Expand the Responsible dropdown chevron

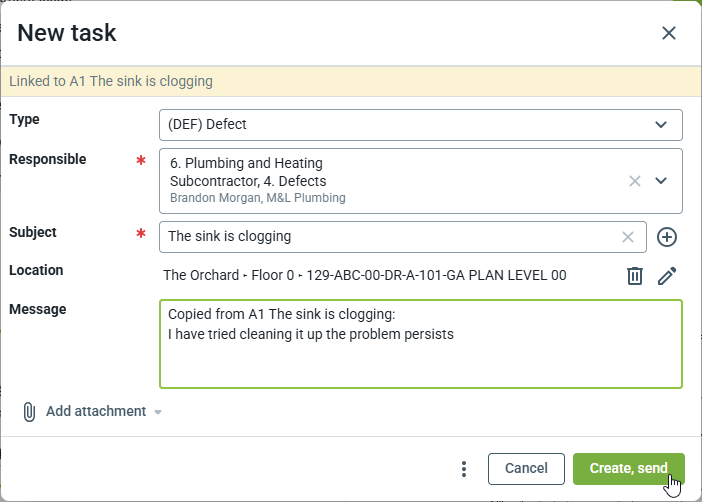(x=660, y=181)
